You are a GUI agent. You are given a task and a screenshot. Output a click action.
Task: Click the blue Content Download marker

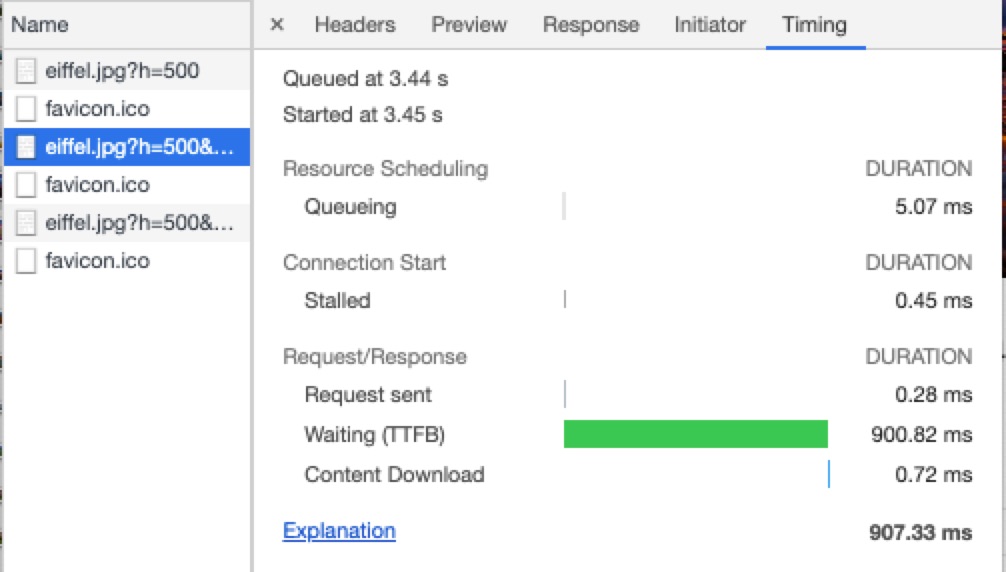click(x=829, y=474)
